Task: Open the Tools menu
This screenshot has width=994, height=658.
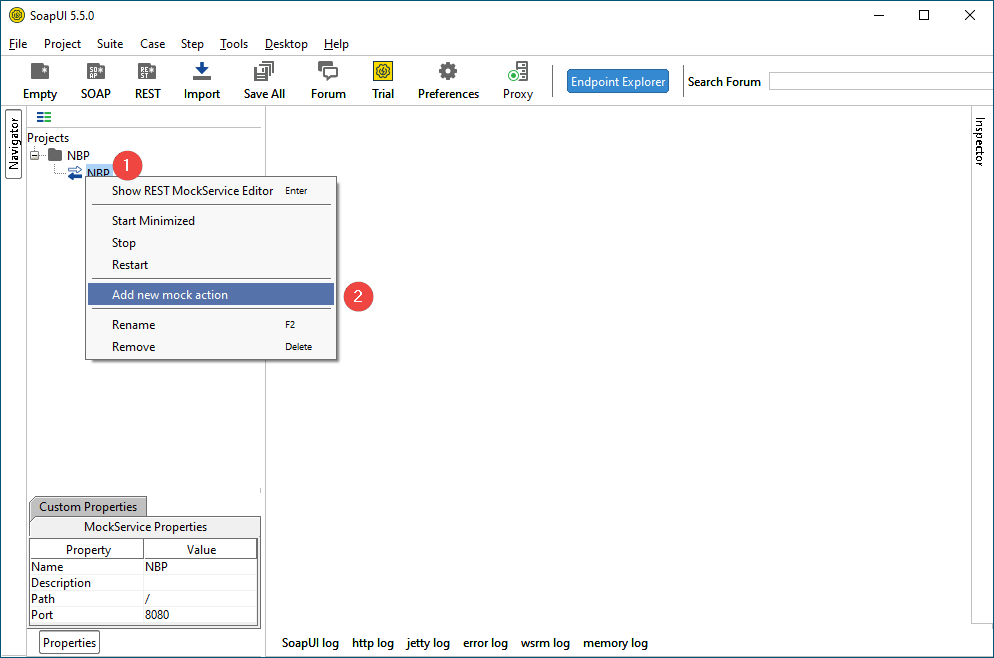Action: pyautogui.click(x=234, y=44)
